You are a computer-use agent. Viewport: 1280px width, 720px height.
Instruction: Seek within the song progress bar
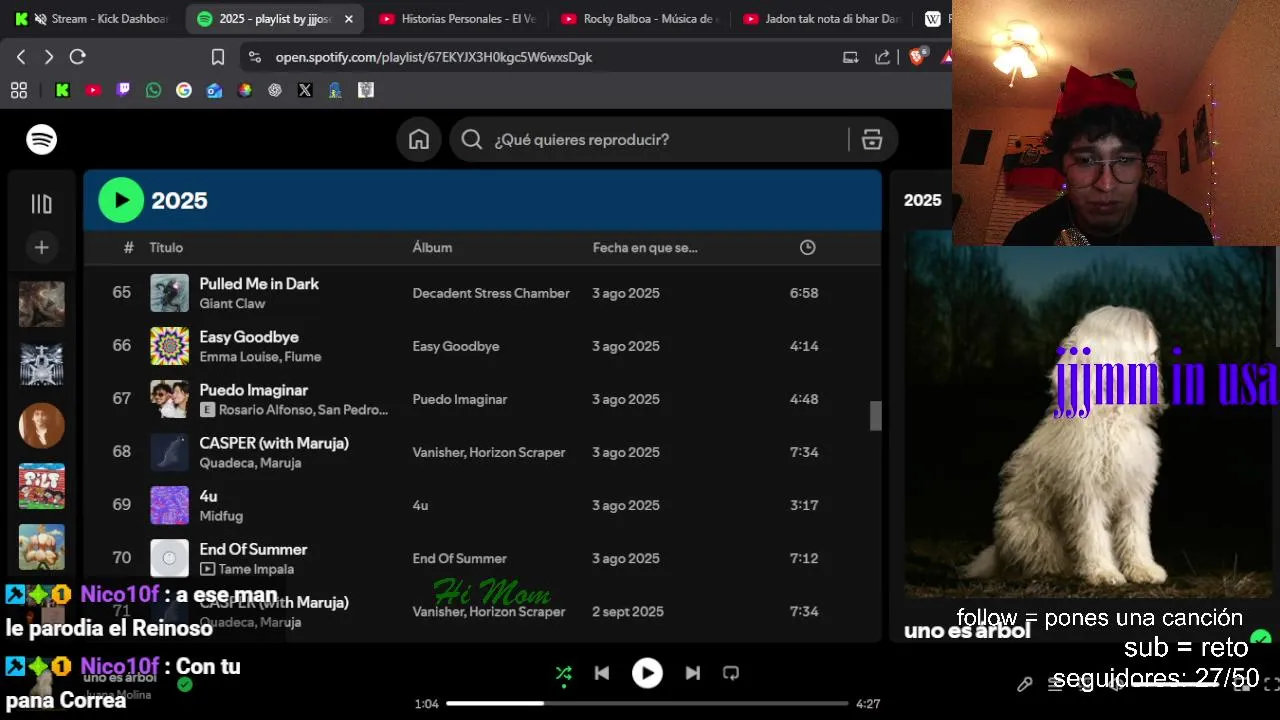(647, 703)
